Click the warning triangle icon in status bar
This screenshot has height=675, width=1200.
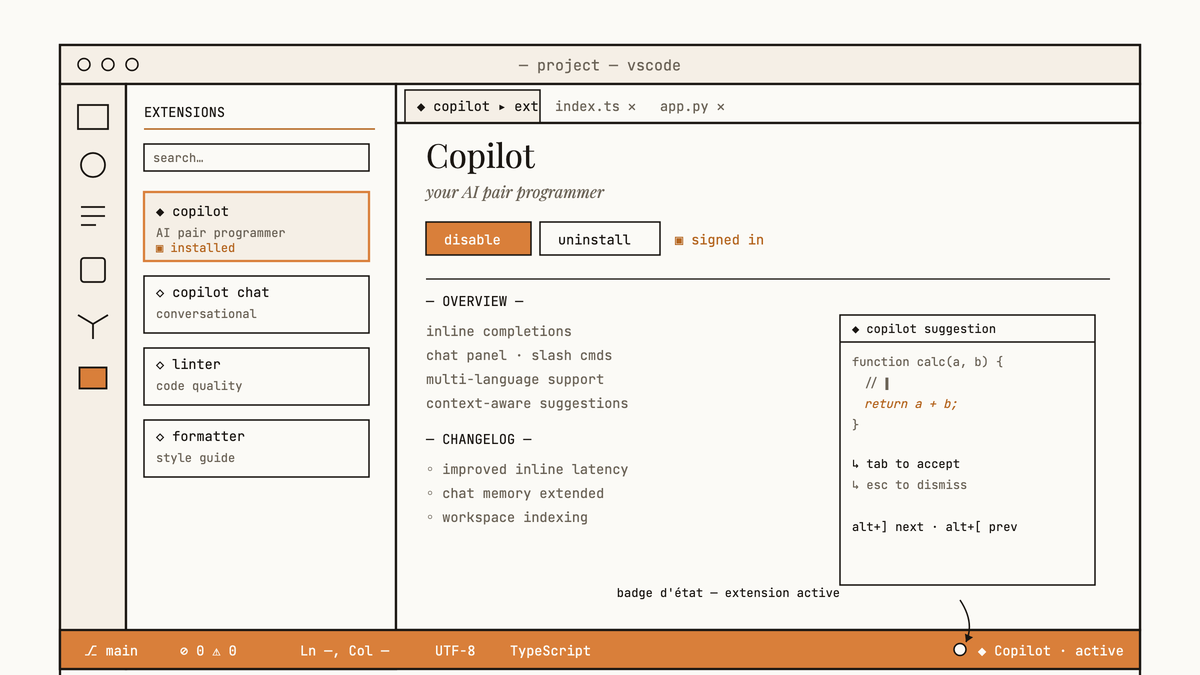pos(217,651)
